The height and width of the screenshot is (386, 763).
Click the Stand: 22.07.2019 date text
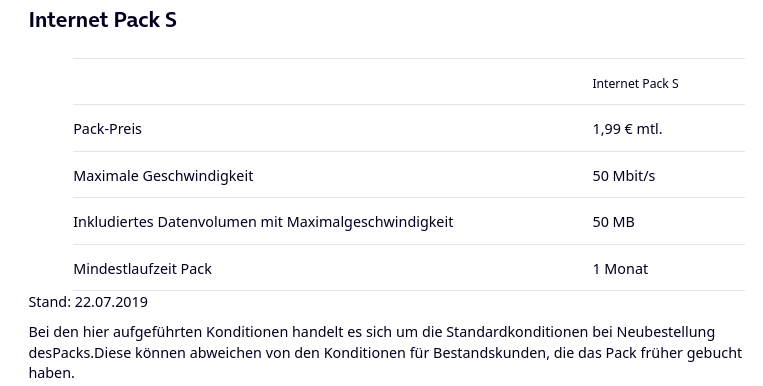click(x=88, y=302)
